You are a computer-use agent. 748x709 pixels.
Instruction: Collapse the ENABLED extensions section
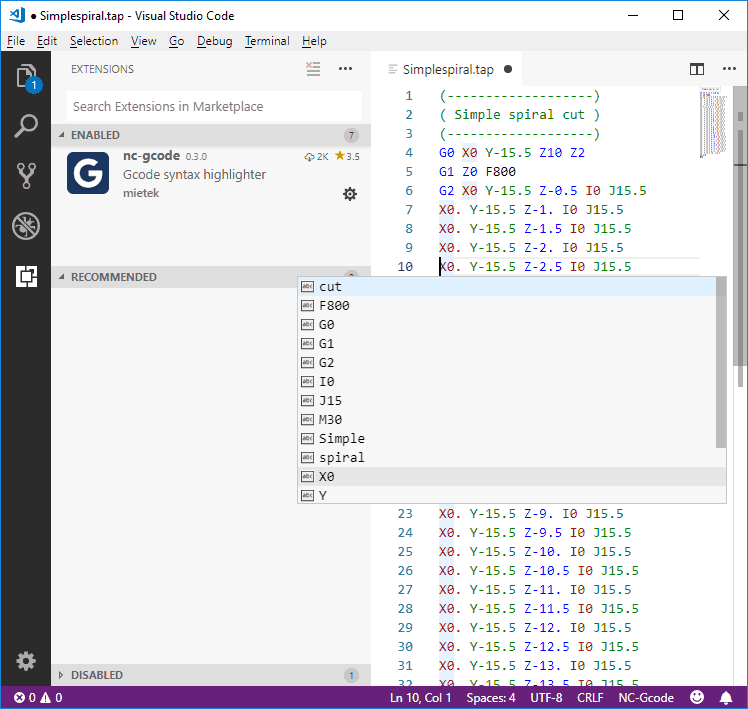[x=211, y=135]
